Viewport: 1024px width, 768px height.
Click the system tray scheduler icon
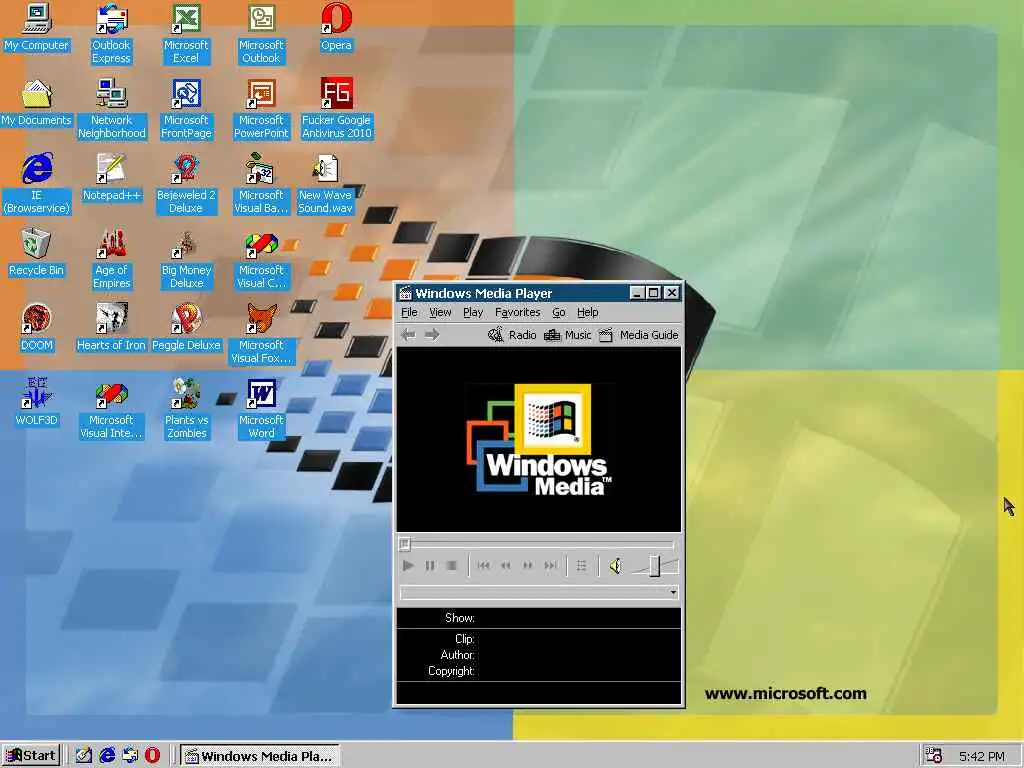tap(934, 756)
